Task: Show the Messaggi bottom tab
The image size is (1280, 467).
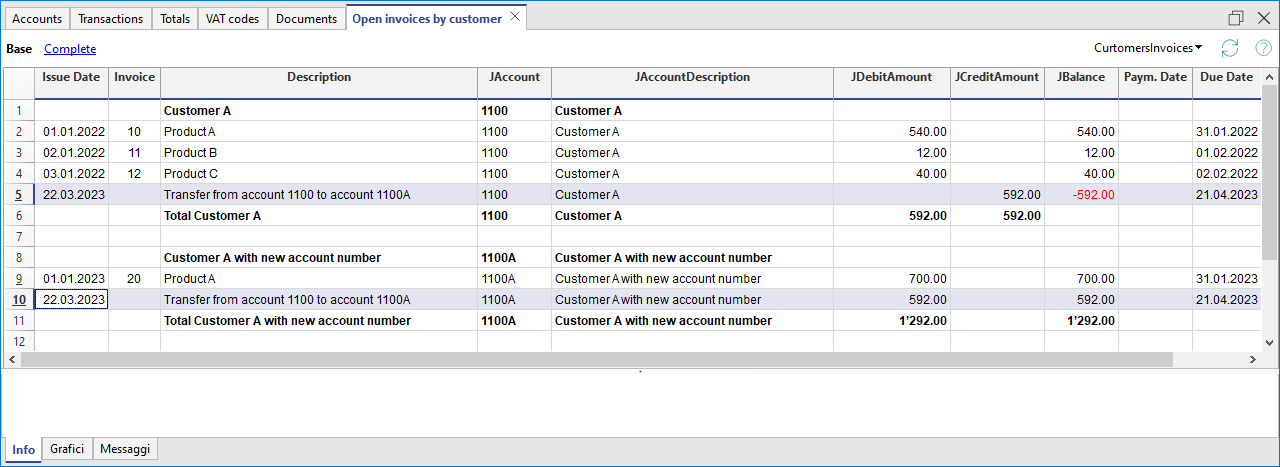Action: (125, 450)
